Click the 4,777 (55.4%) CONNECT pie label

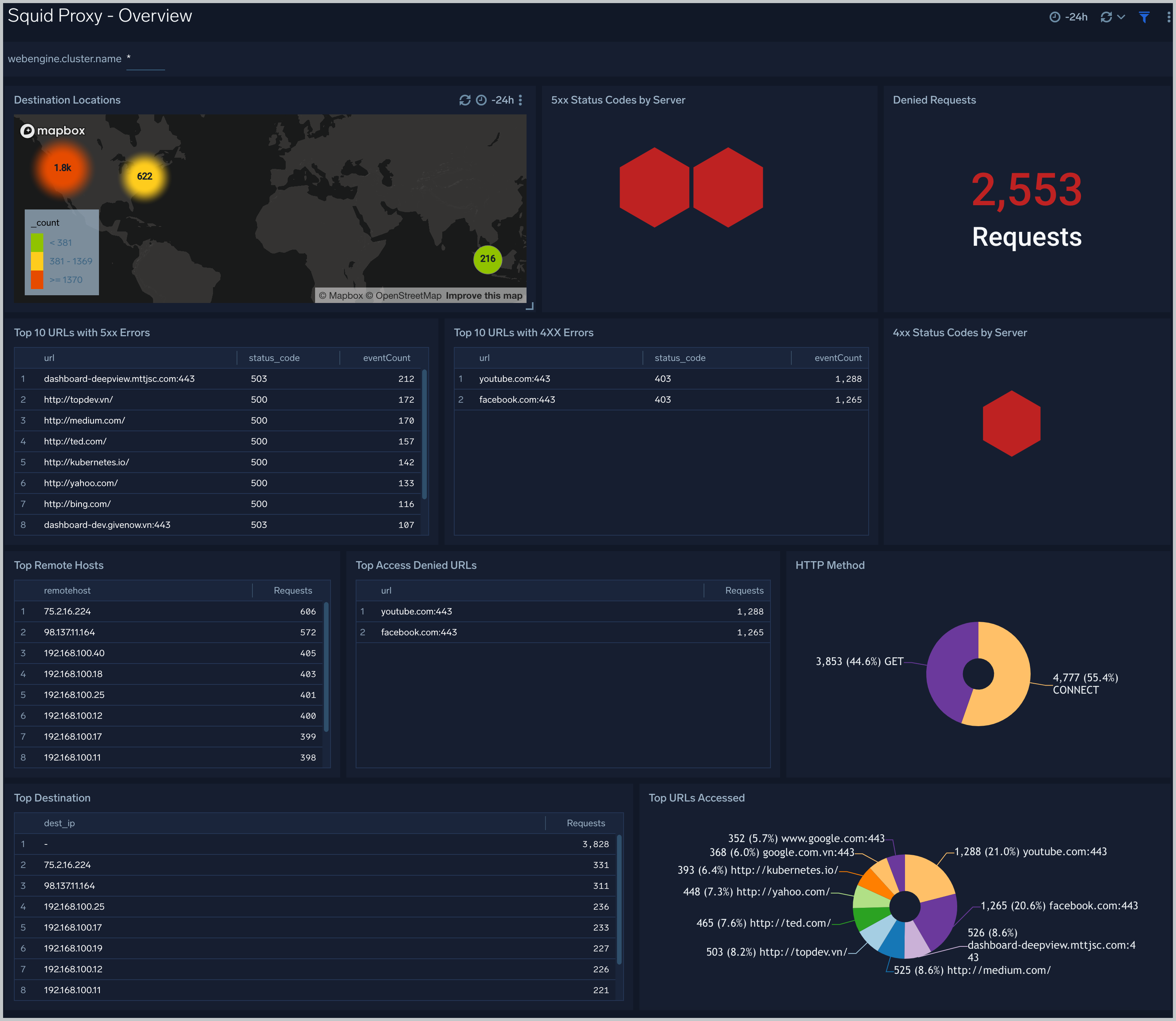(x=1086, y=684)
